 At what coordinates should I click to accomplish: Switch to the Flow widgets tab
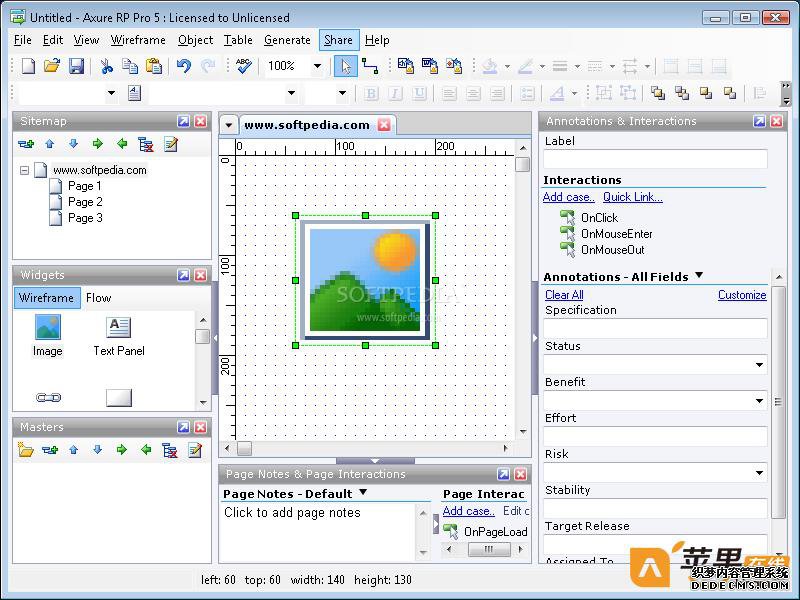(x=98, y=298)
